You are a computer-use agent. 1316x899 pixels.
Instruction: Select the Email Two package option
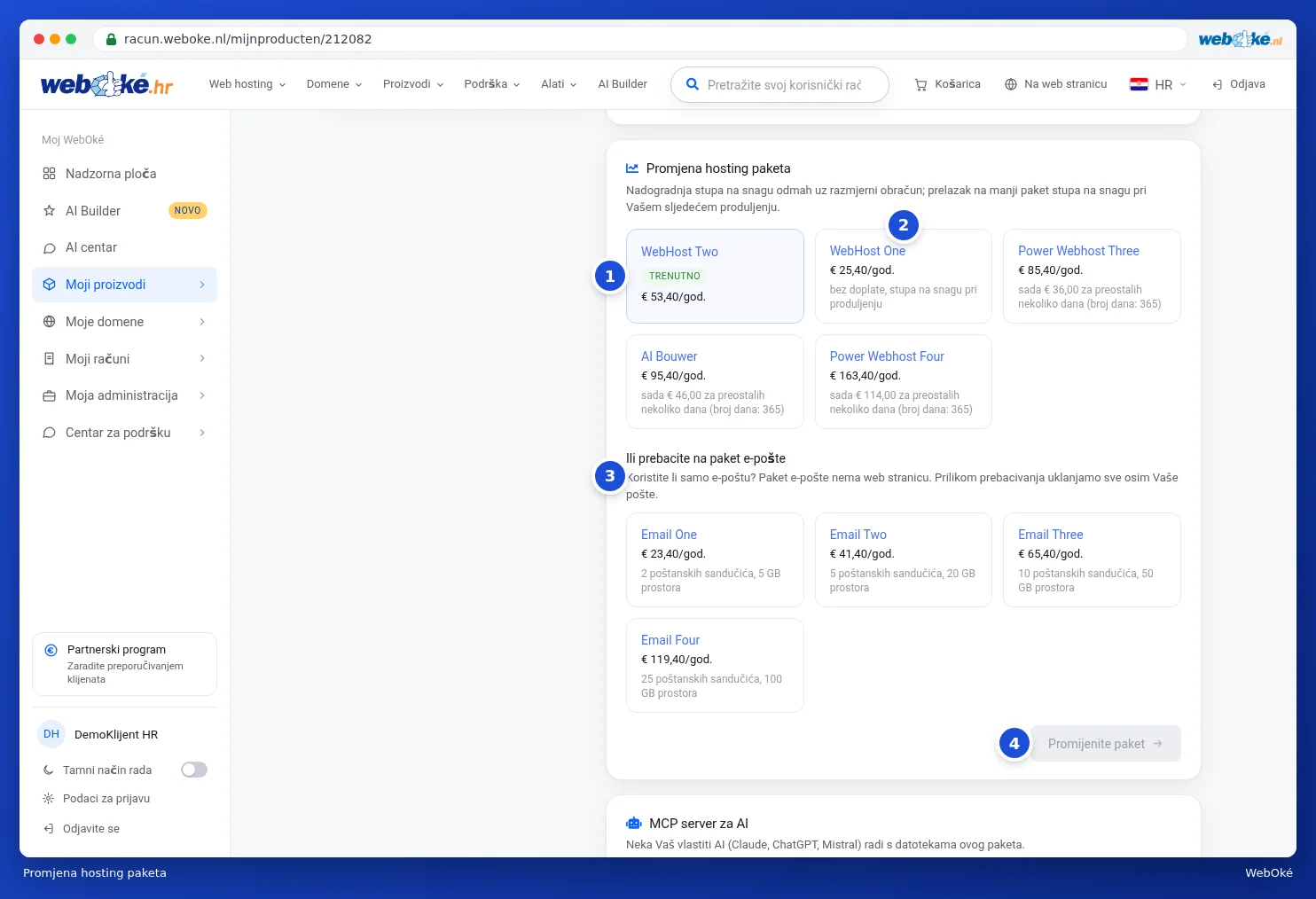pyautogui.click(x=903, y=559)
